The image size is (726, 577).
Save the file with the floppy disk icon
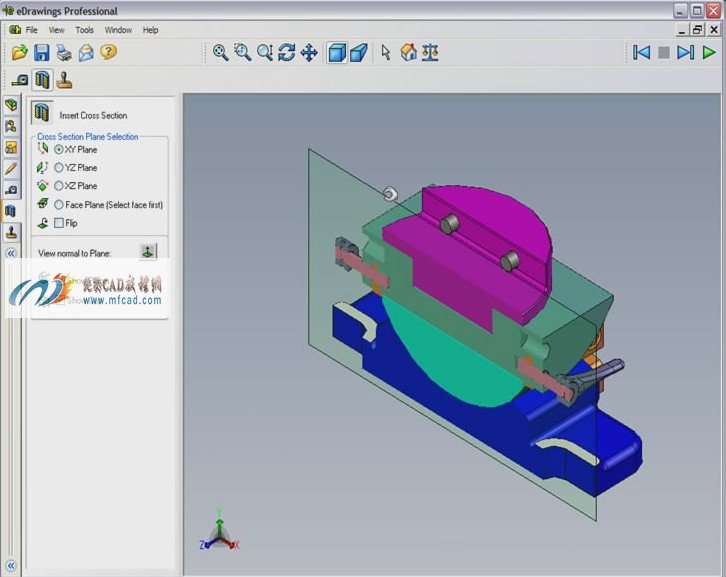(x=42, y=52)
